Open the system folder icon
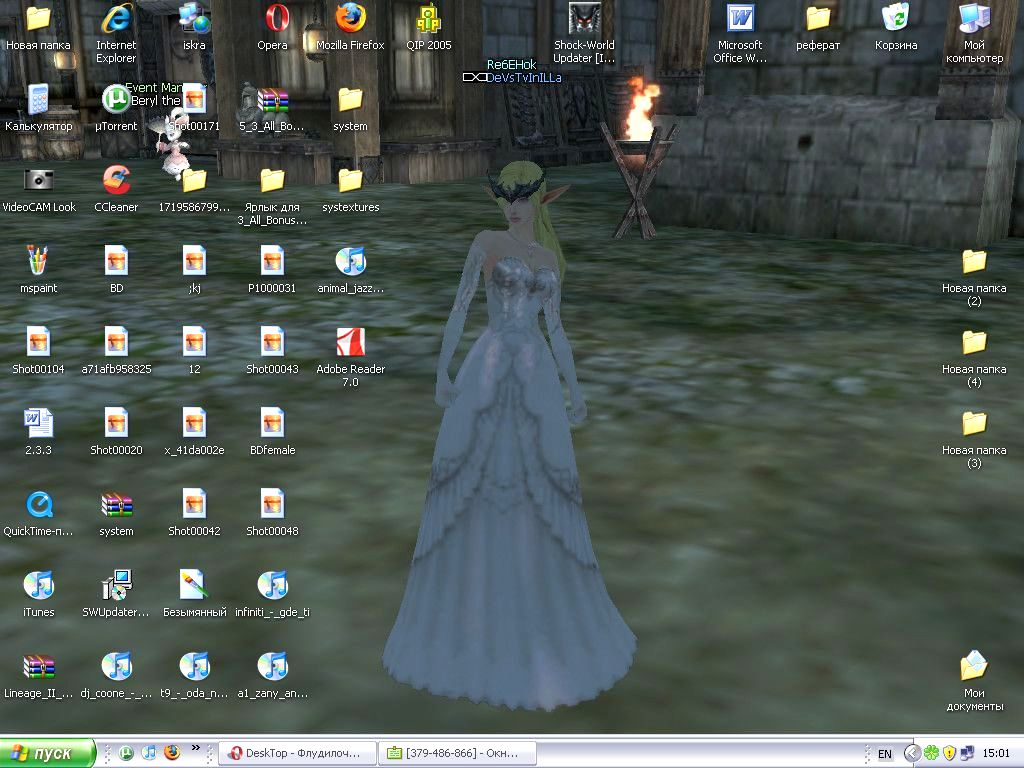The height and width of the screenshot is (768, 1024). (350, 101)
